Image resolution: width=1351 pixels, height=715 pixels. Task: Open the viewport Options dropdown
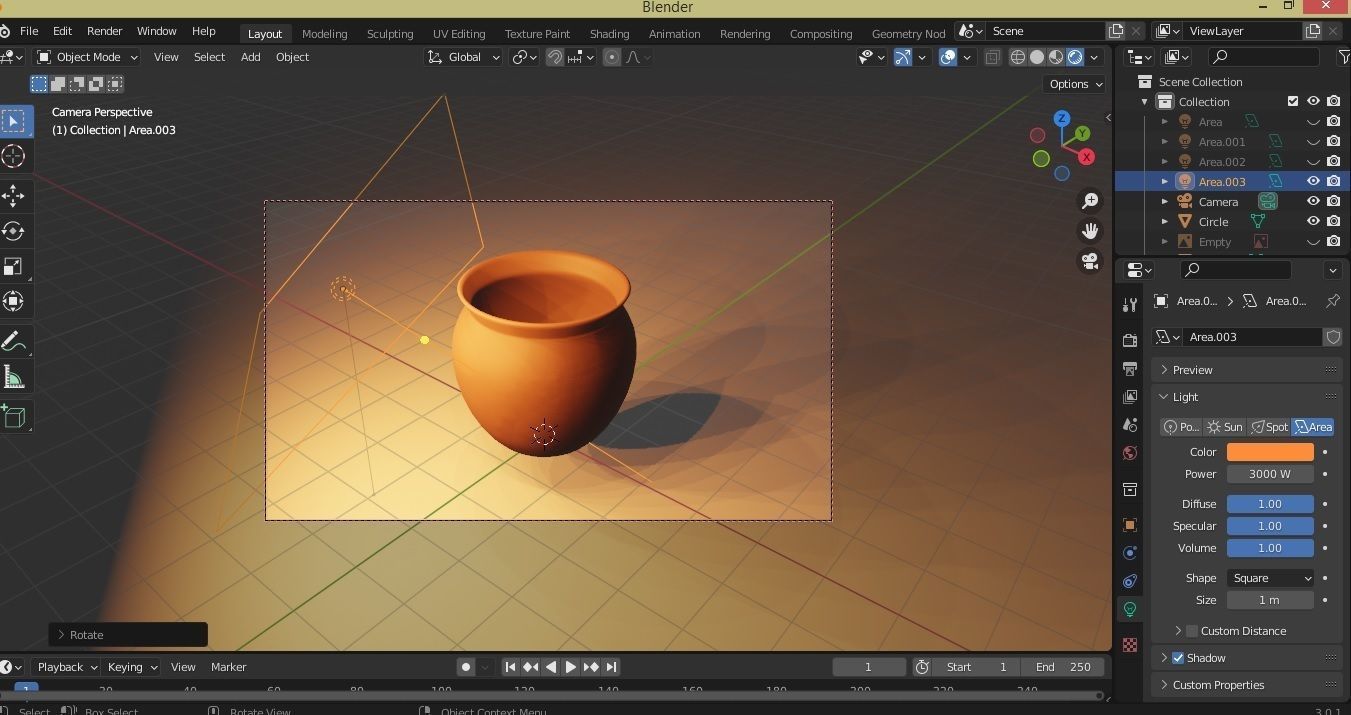[1075, 84]
